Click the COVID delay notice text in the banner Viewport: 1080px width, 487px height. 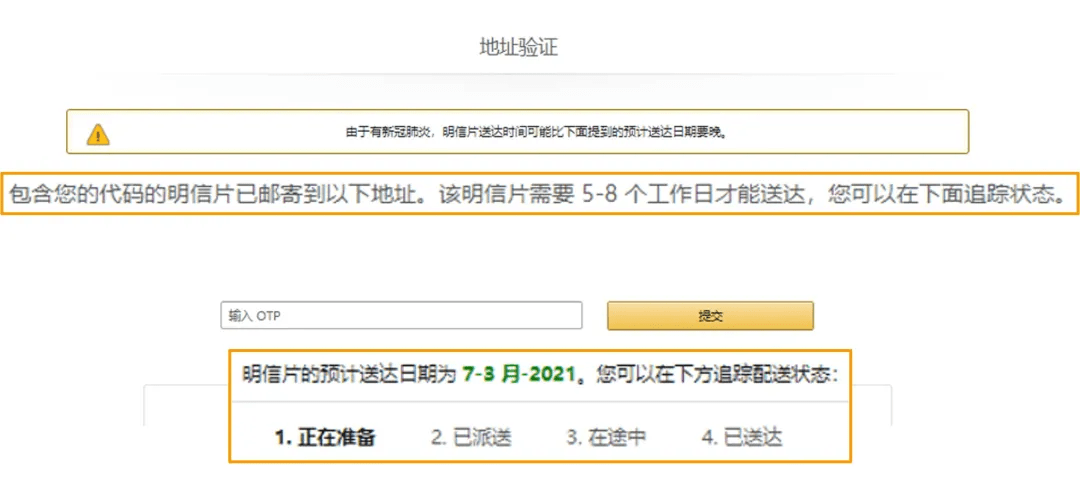[535, 132]
